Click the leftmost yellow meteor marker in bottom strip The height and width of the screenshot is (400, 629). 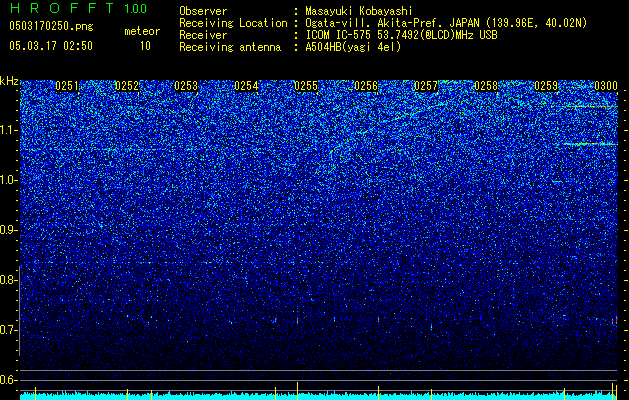click(x=35, y=393)
